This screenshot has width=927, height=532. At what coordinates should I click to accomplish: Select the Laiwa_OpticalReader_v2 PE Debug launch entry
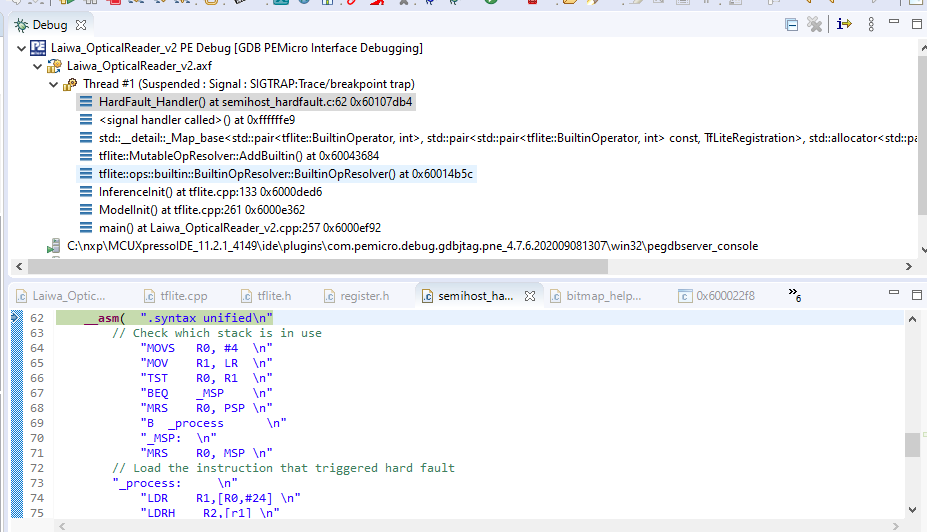236,48
